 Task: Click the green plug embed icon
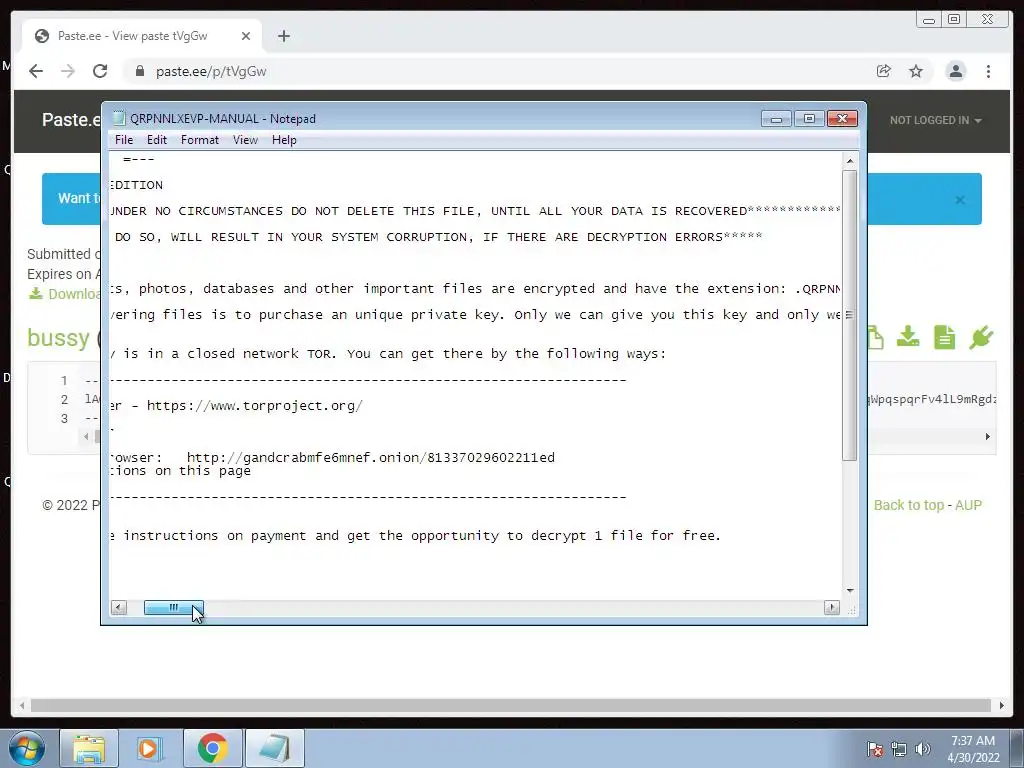click(x=981, y=337)
